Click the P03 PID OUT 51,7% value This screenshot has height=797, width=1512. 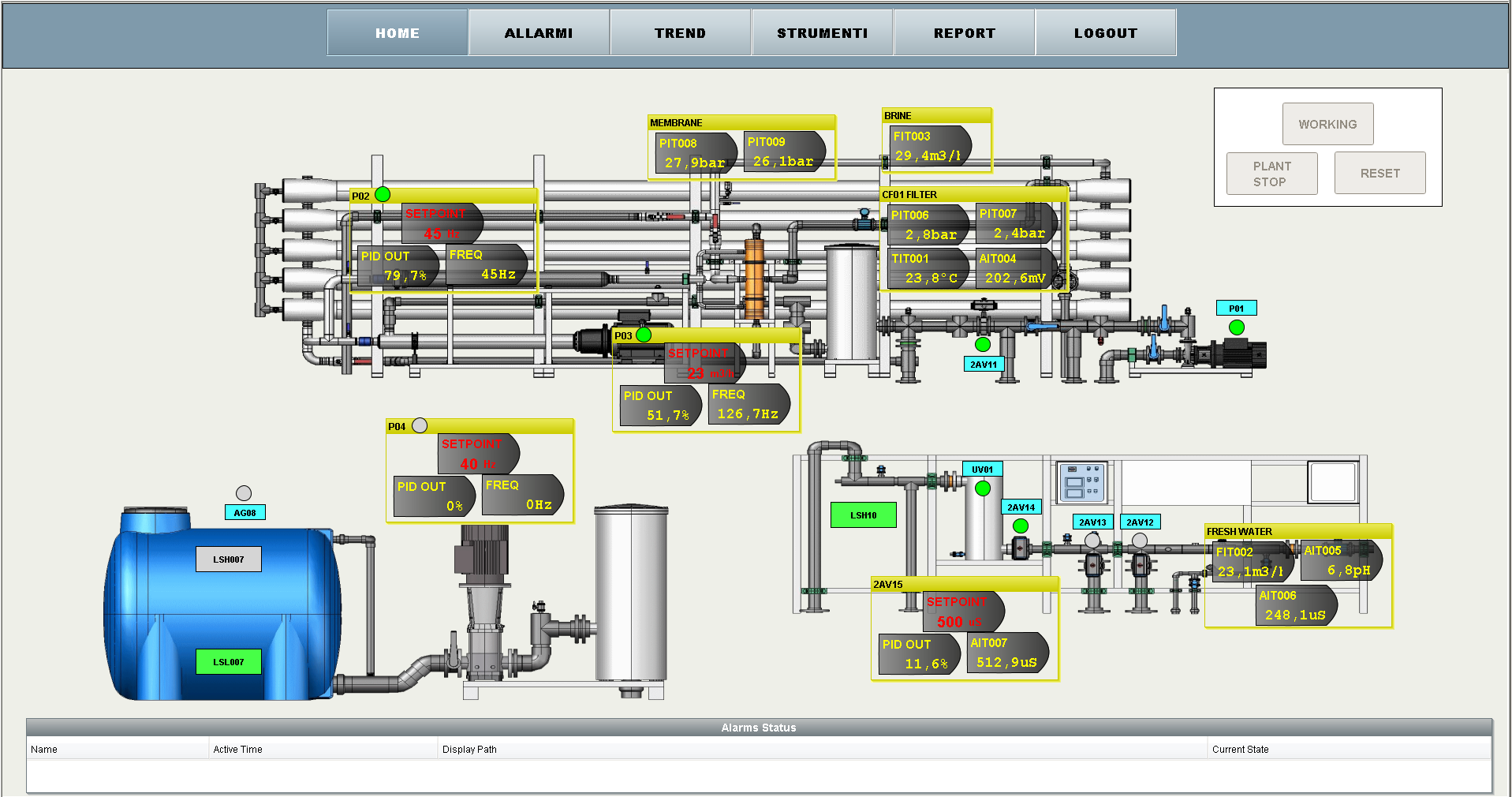[661, 406]
